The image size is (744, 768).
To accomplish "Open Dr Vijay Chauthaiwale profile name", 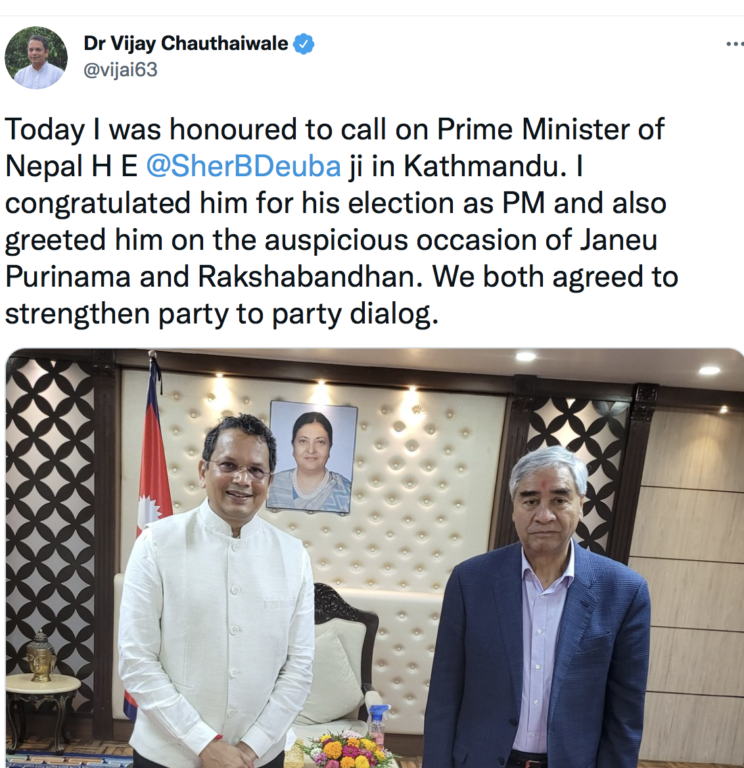I will [x=186, y=44].
